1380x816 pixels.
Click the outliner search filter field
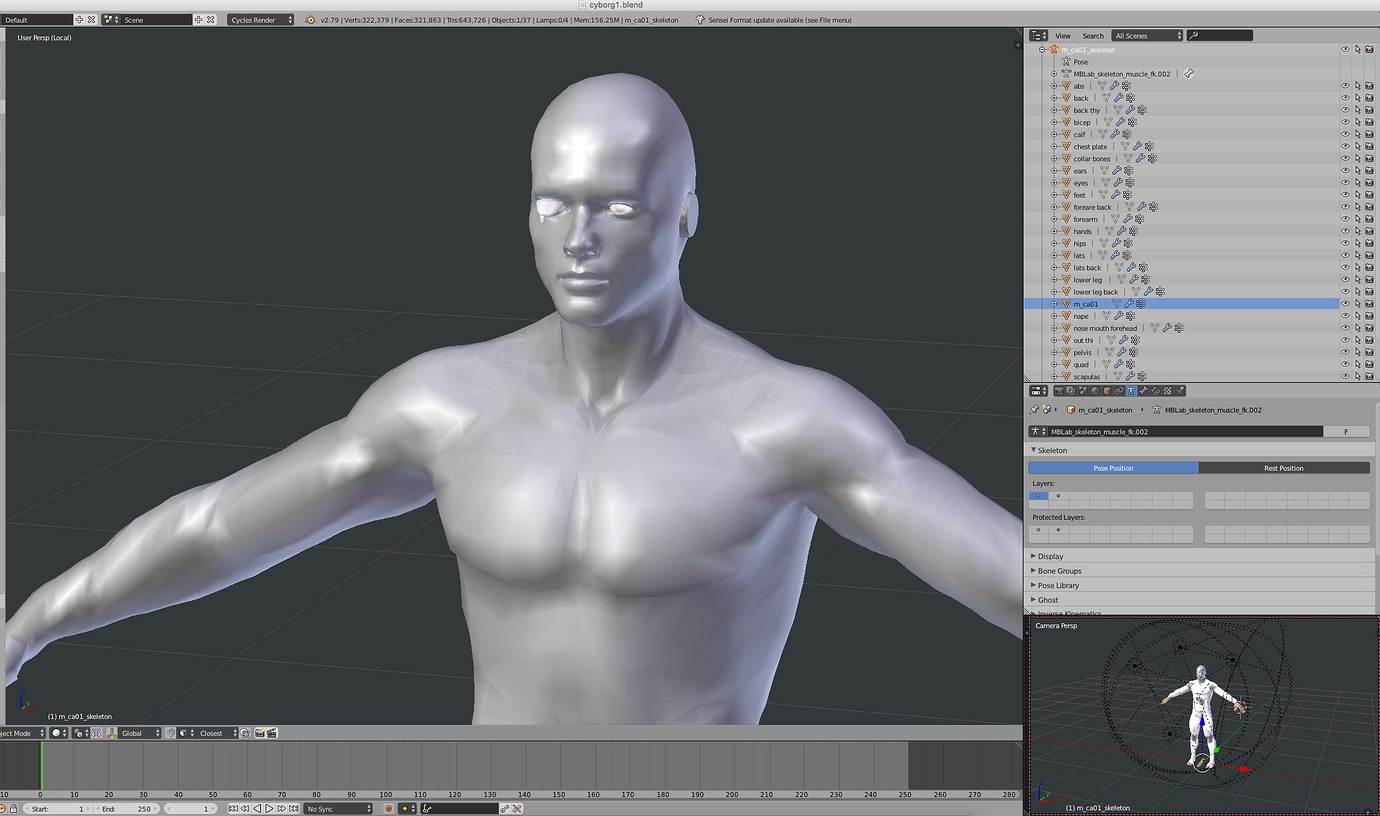pyautogui.click(x=1220, y=35)
